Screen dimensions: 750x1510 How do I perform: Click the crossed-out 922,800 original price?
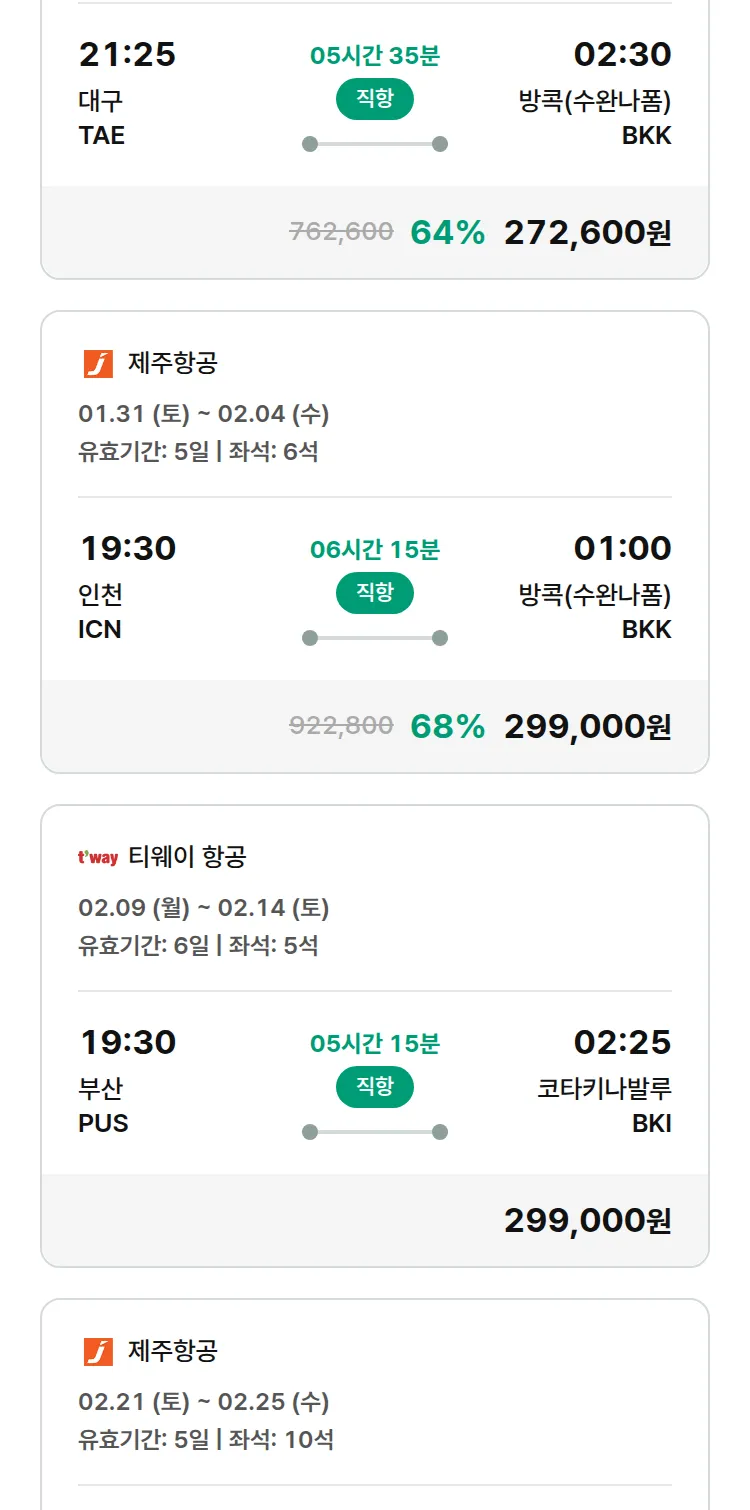pyautogui.click(x=341, y=726)
